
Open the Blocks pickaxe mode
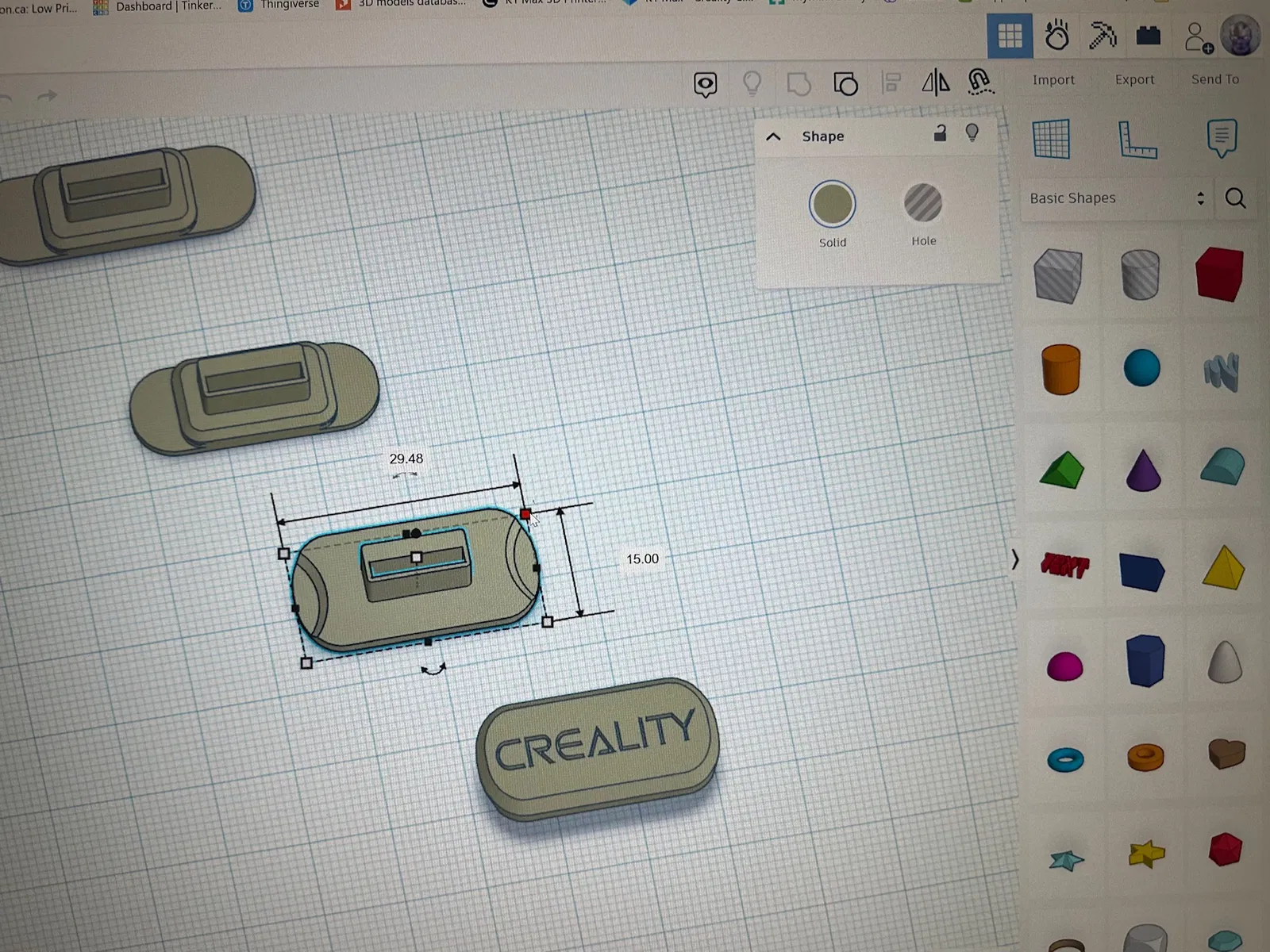click(1103, 36)
